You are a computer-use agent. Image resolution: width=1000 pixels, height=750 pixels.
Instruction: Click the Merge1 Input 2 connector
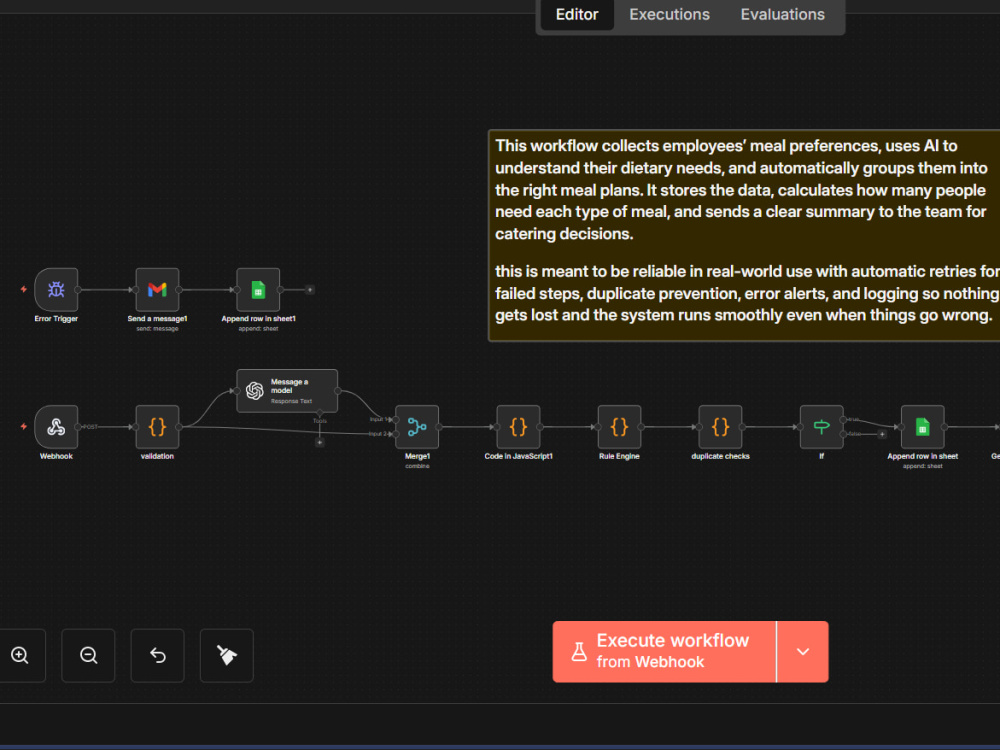tap(395, 434)
